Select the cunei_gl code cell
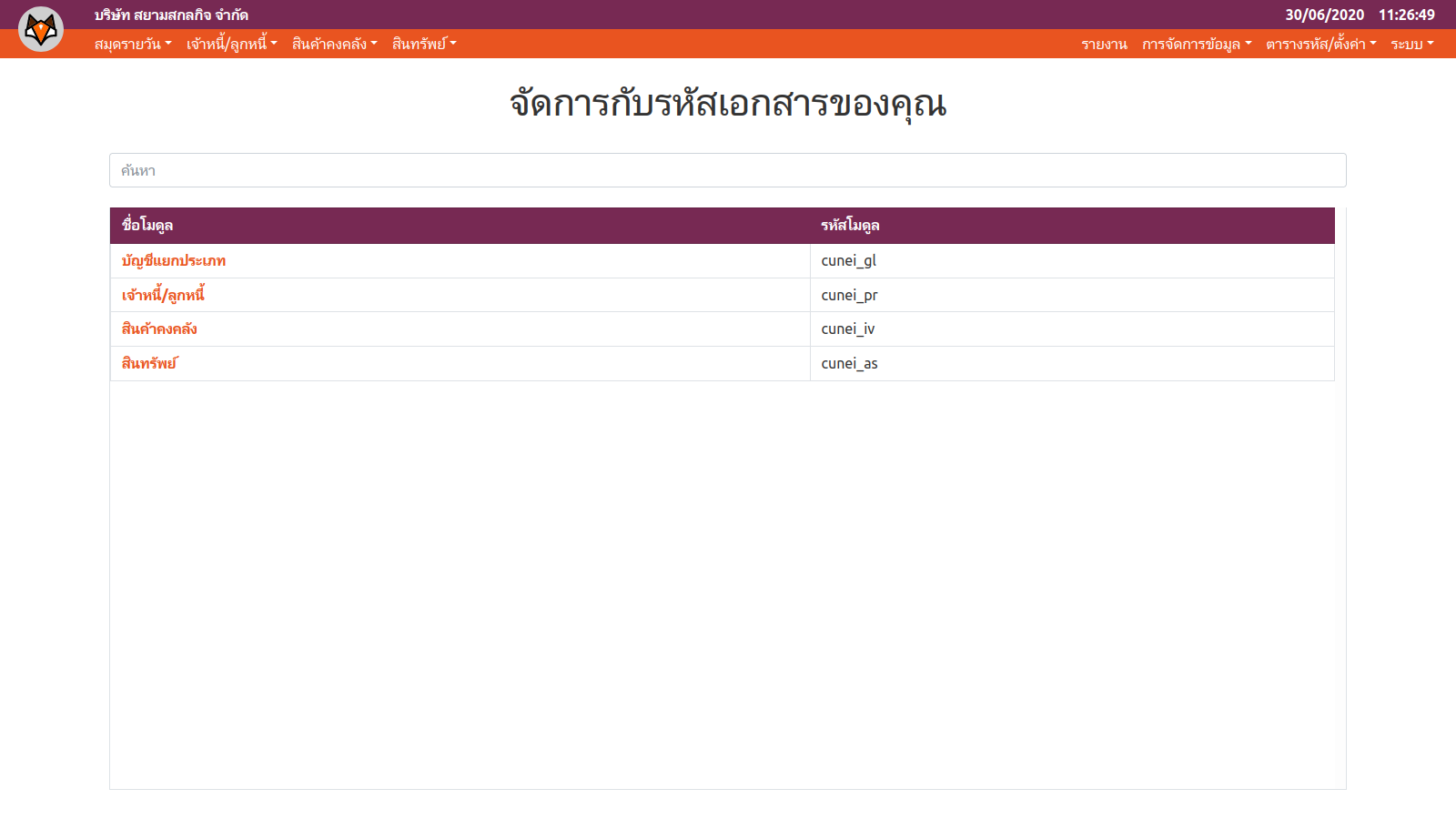 click(848, 261)
